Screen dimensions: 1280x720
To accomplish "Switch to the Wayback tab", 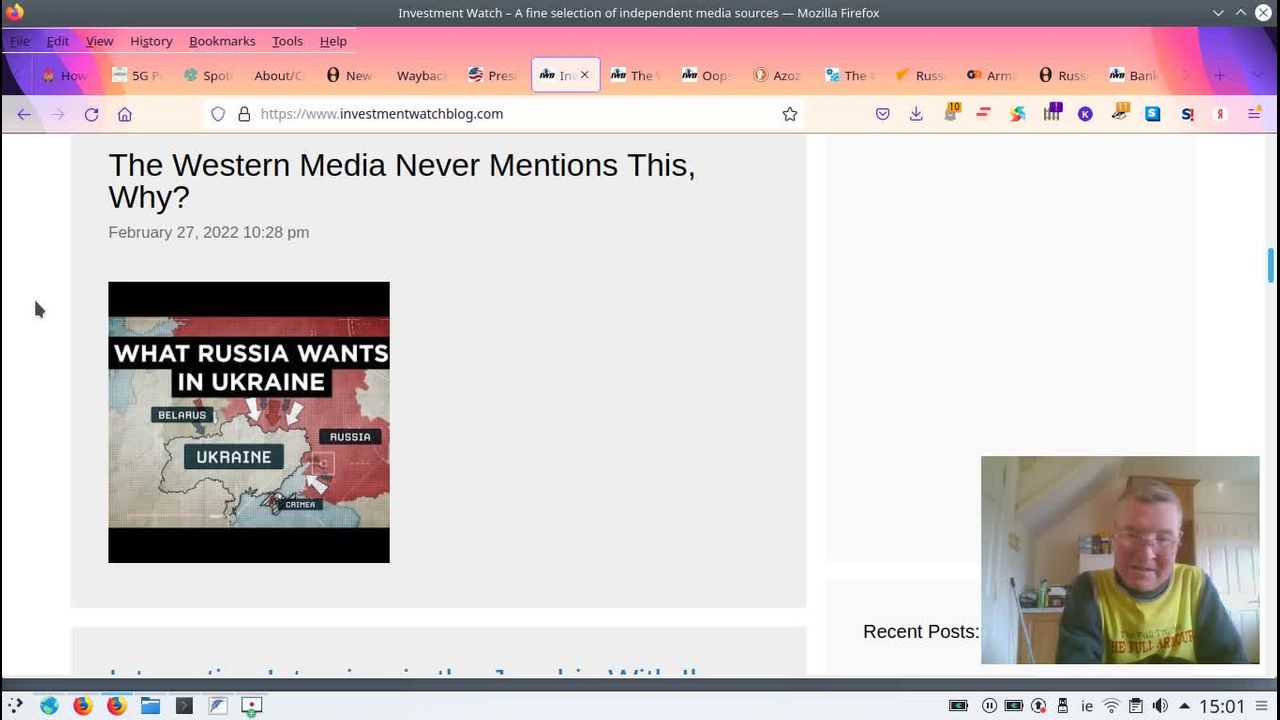I will coord(421,75).
